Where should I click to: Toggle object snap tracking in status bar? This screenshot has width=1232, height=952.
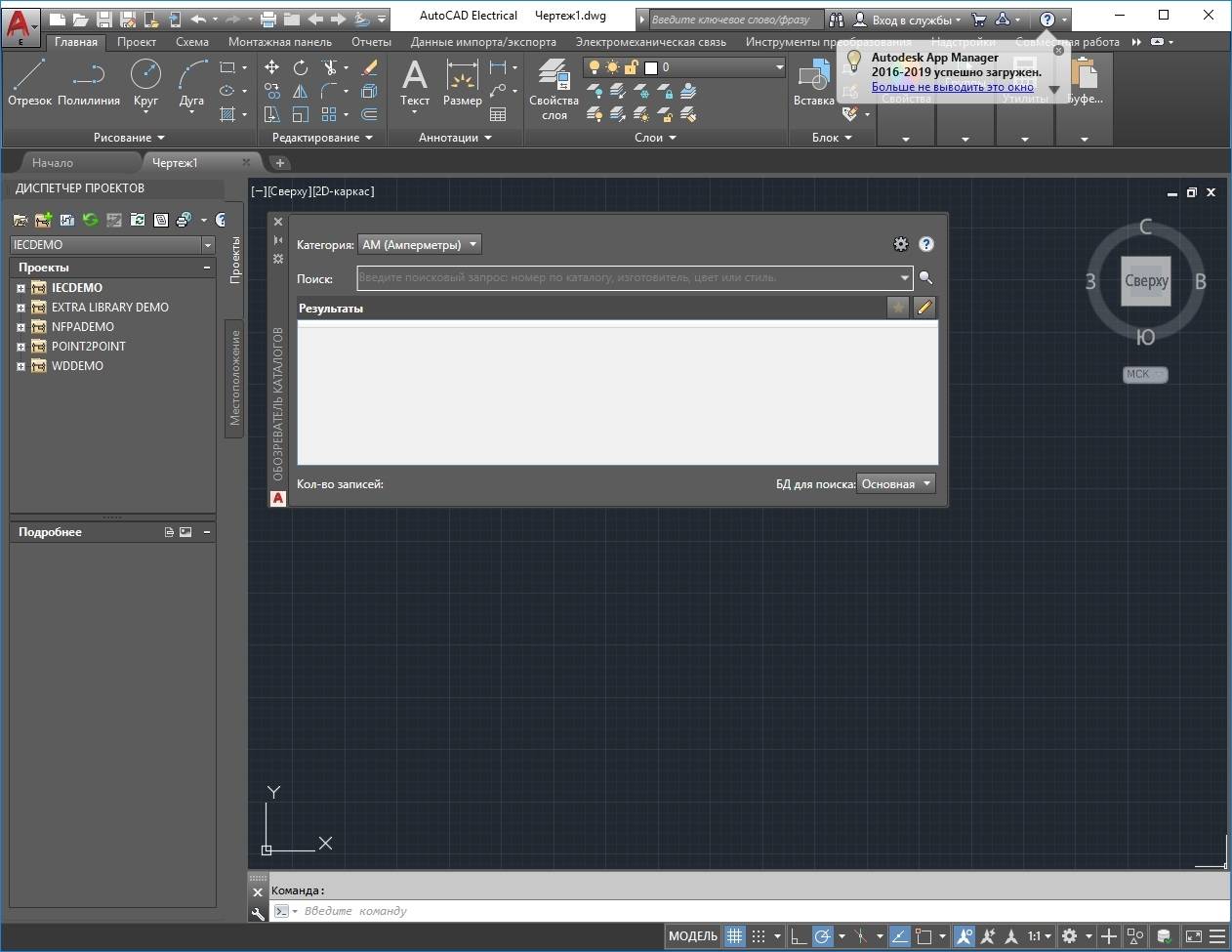pyautogui.click(x=899, y=935)
